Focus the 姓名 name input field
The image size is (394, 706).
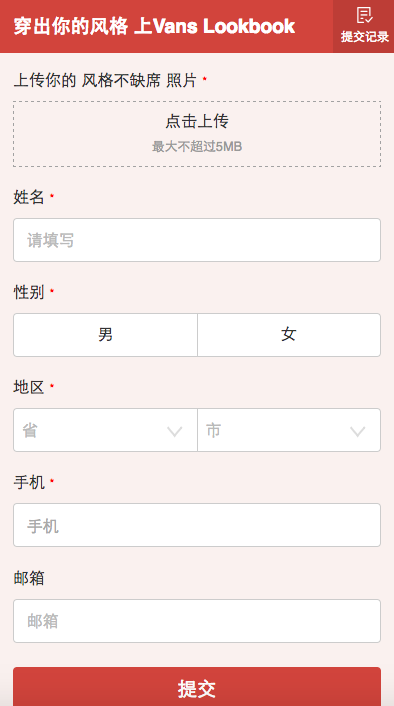tap(197, 240)
